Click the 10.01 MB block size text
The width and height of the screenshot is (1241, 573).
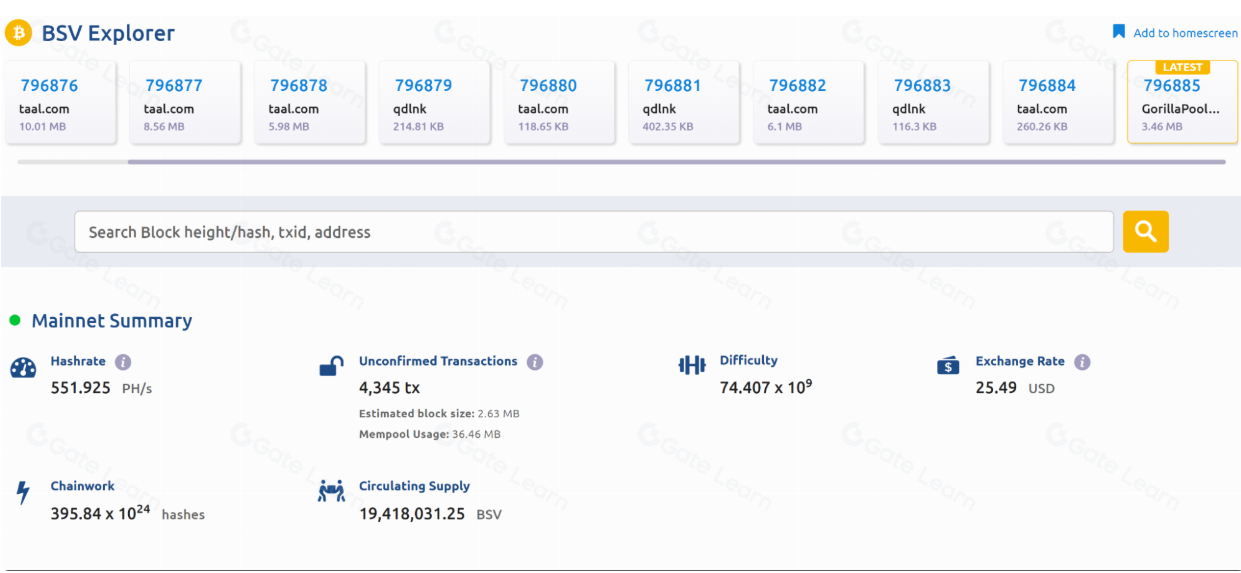click(41, 127)
